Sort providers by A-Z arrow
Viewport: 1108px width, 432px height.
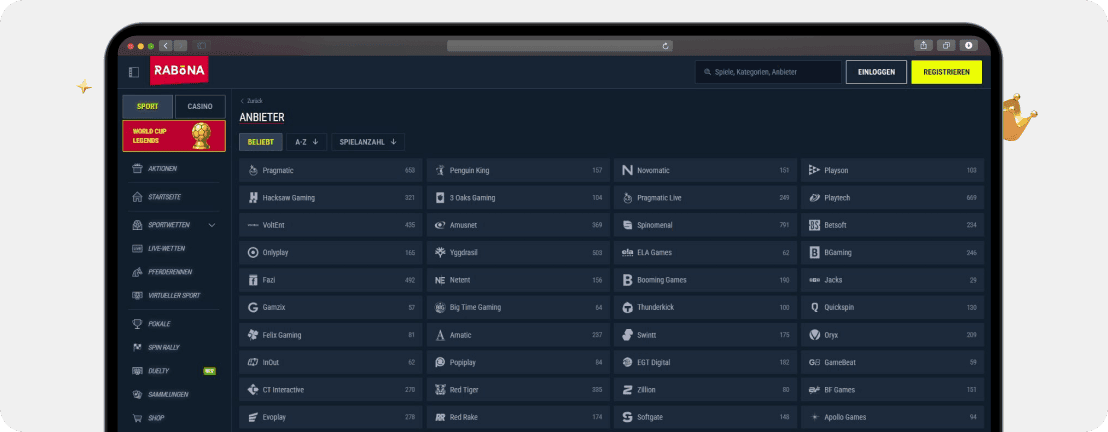click(315, 142)
